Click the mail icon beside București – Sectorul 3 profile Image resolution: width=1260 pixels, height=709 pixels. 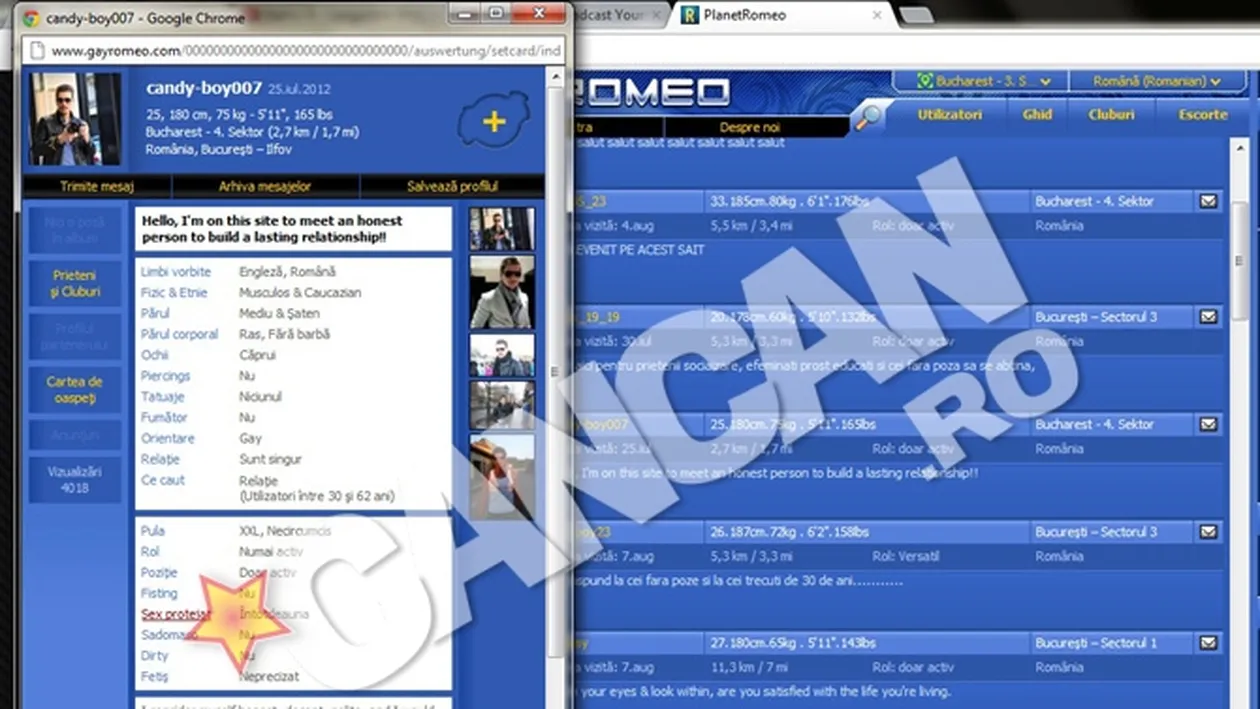click(x=1209, y=316)
